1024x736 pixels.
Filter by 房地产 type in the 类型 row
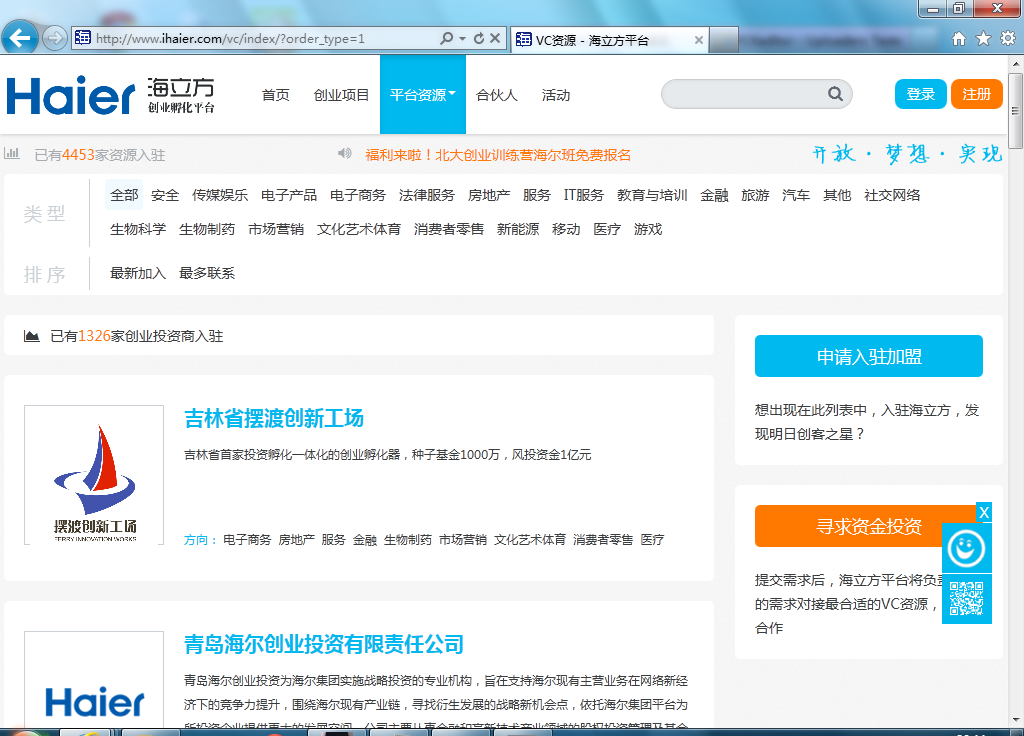[488, 195]
